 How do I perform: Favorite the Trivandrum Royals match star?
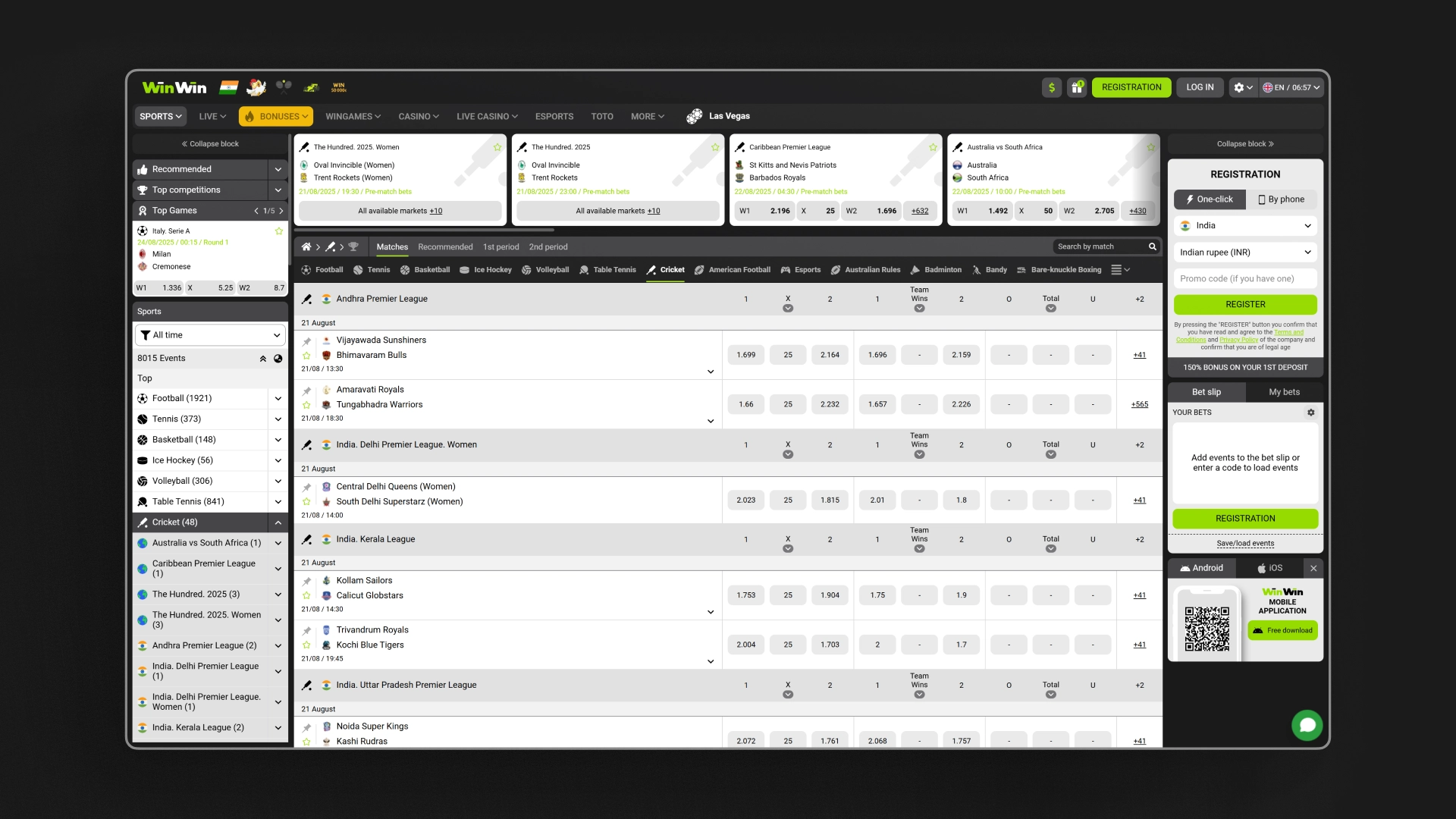307,645
